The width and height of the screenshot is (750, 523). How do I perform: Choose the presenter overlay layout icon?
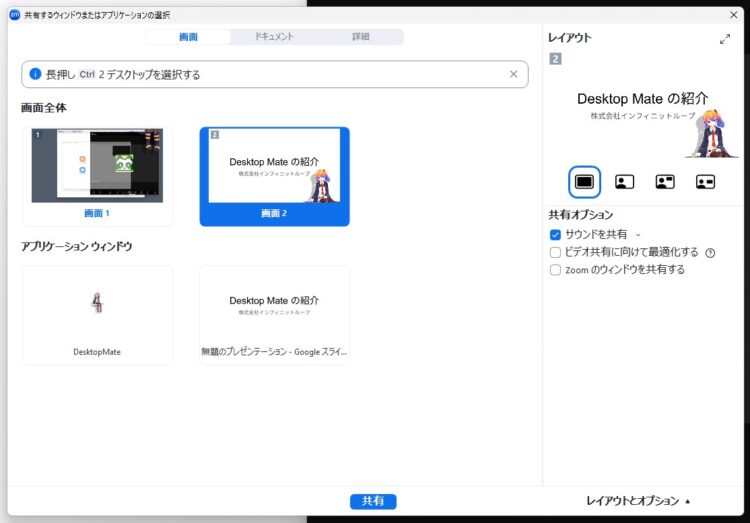624,182
